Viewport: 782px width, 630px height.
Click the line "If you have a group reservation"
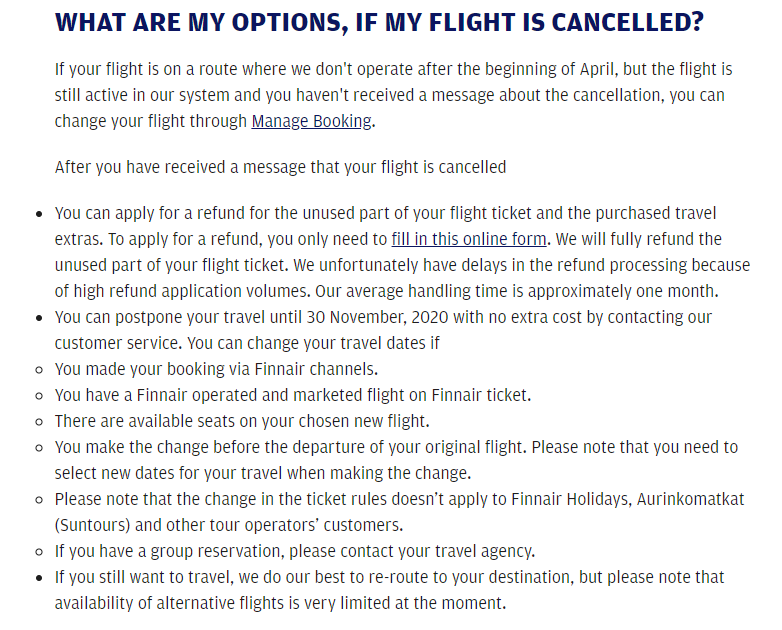(x=295, y=551)
